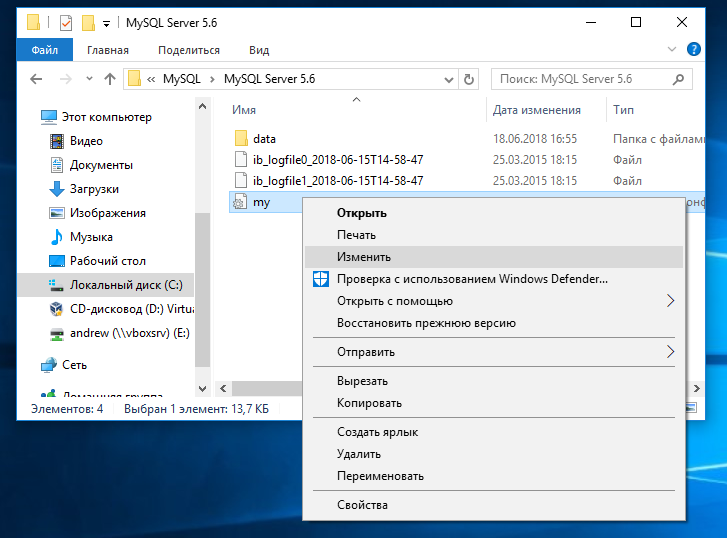Go up one folder level
This screenshot has width=727, height=538.
coord(109,79)
